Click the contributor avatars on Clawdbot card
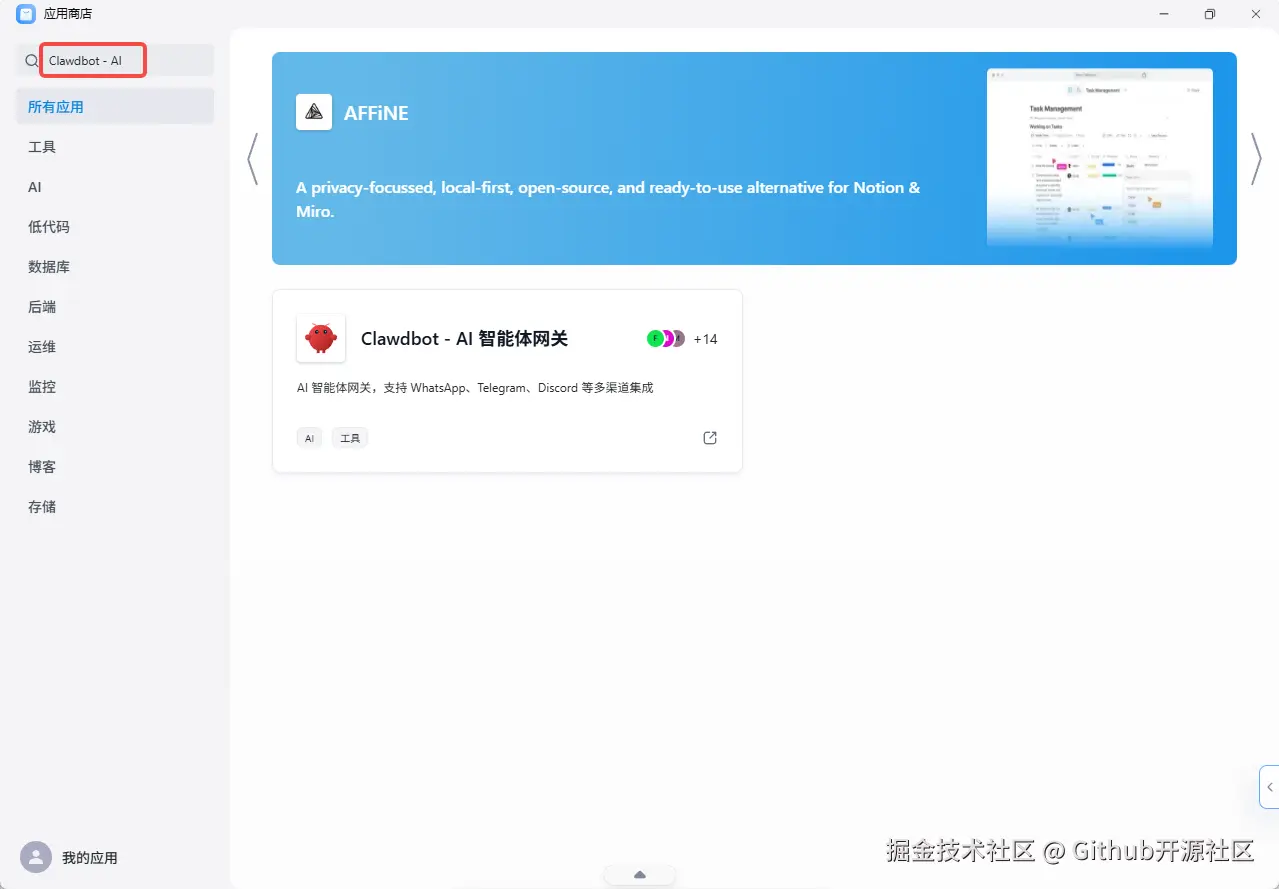 (x=666, y=339)
